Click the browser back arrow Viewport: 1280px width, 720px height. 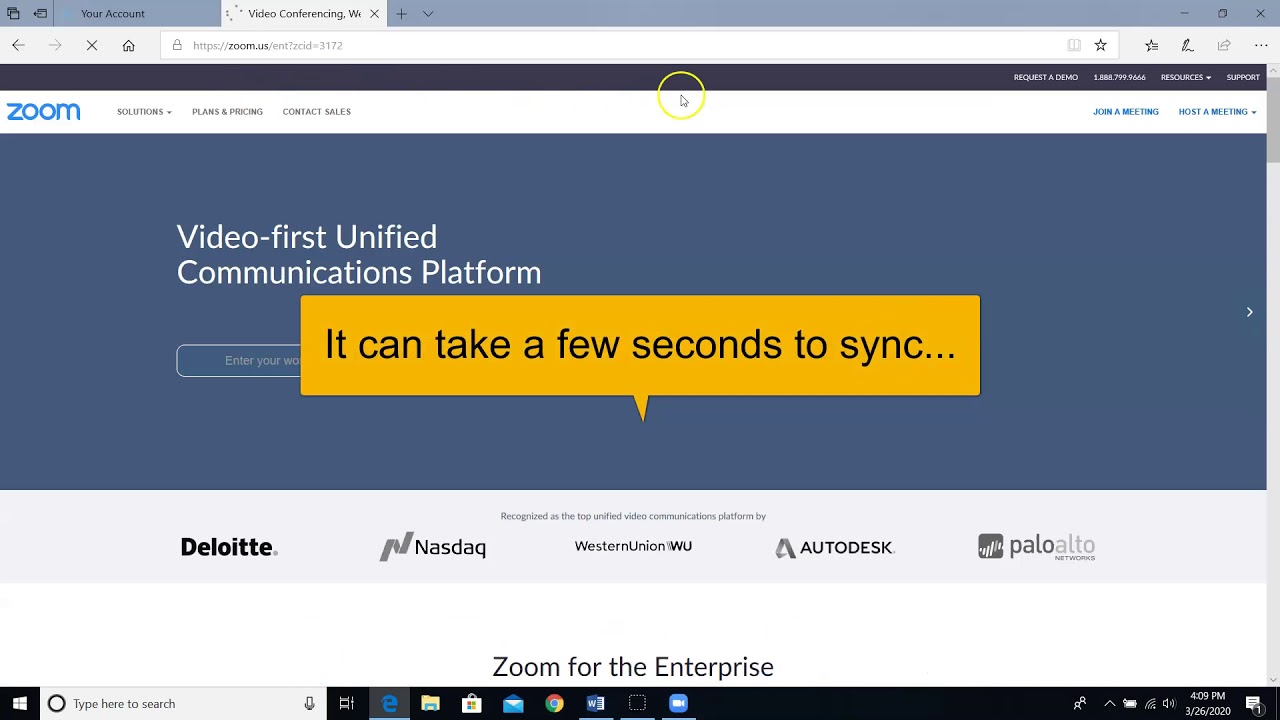coord(18,45)
